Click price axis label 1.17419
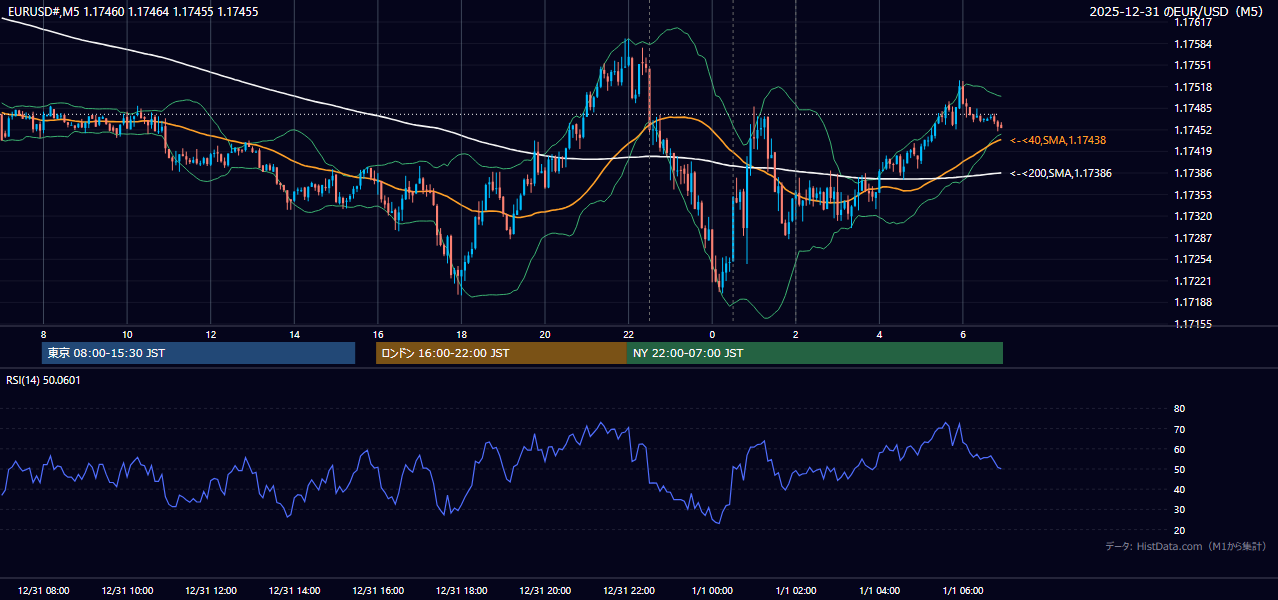1278x600 pixels. point(1192,151)
